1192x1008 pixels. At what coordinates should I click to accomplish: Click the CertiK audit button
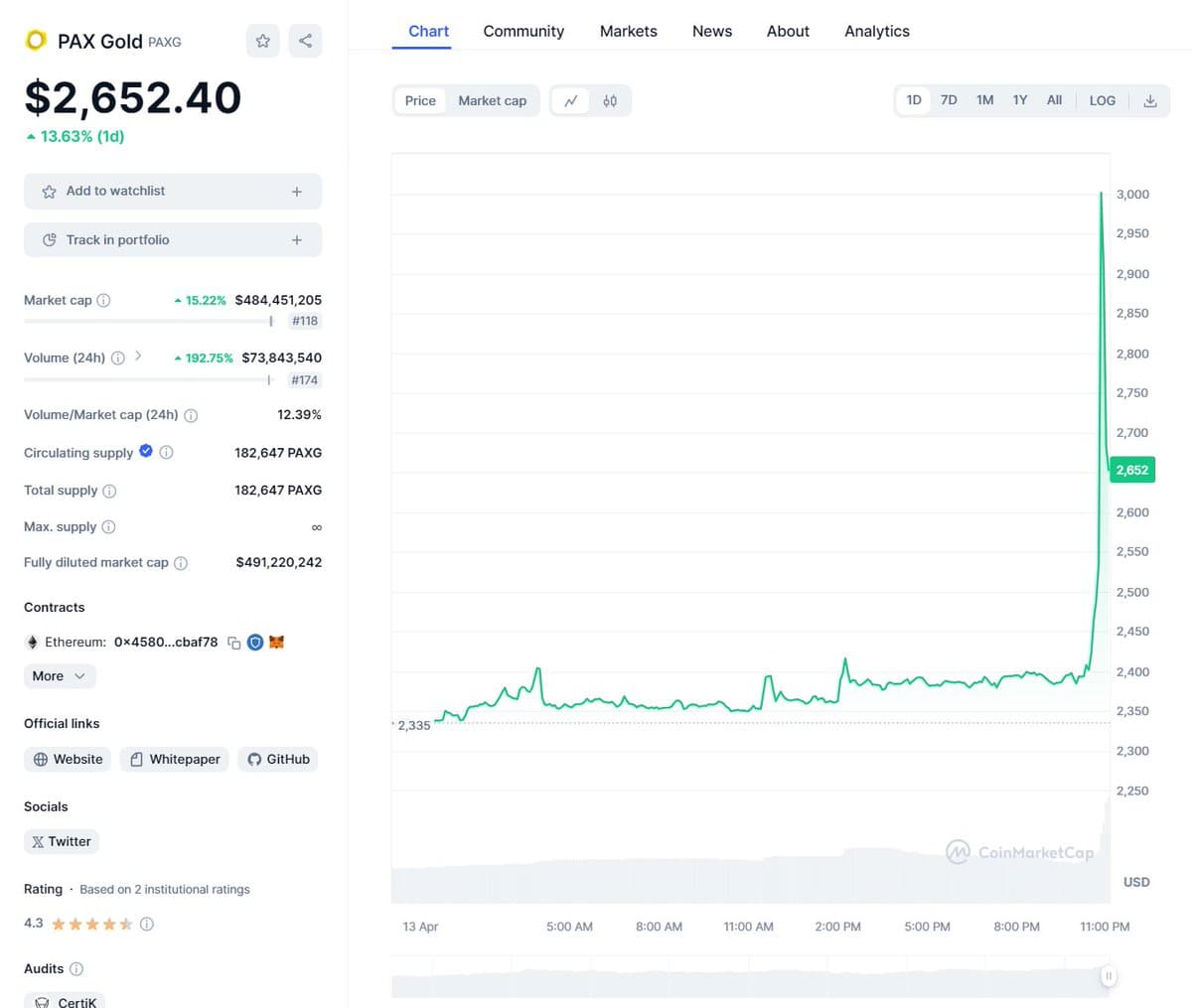[x=65, y=1000]
